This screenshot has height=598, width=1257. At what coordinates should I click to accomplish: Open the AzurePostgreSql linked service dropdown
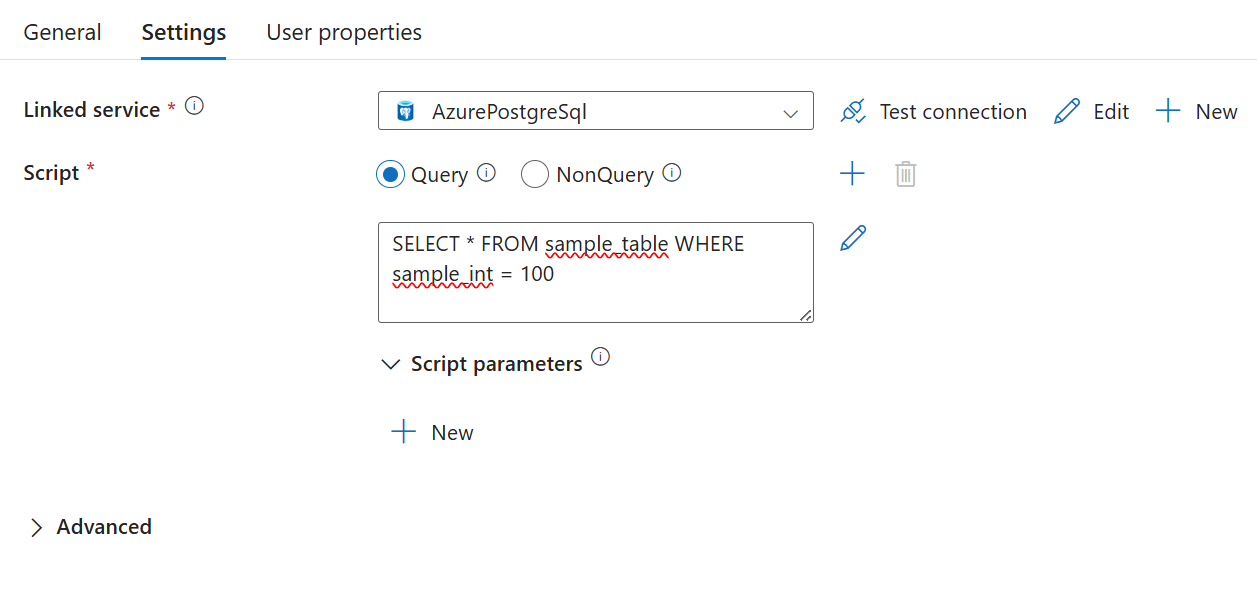point(595,112)
